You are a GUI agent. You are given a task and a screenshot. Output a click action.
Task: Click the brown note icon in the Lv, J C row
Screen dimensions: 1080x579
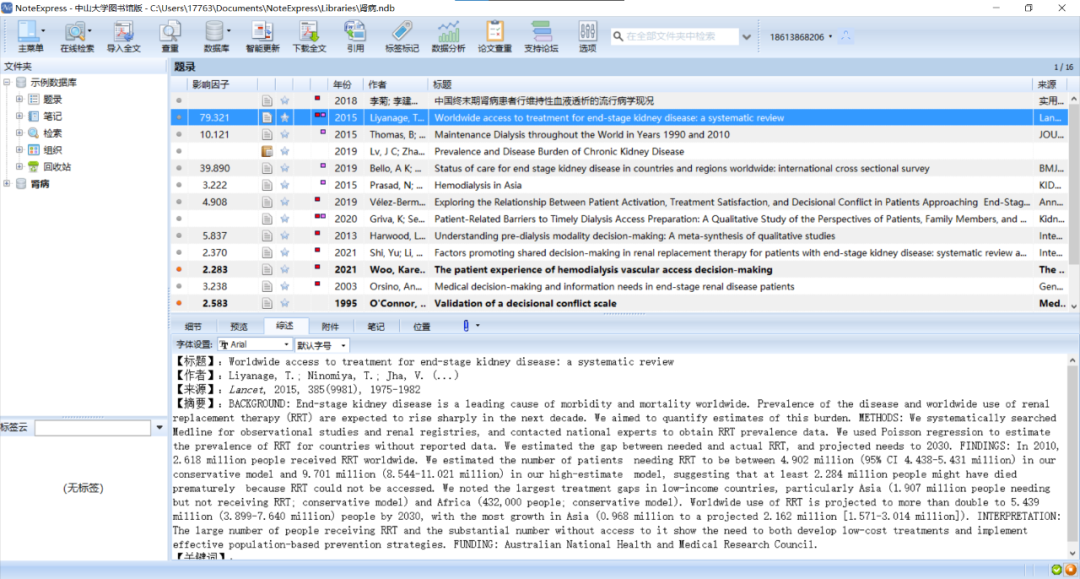(x=267, y=151)
